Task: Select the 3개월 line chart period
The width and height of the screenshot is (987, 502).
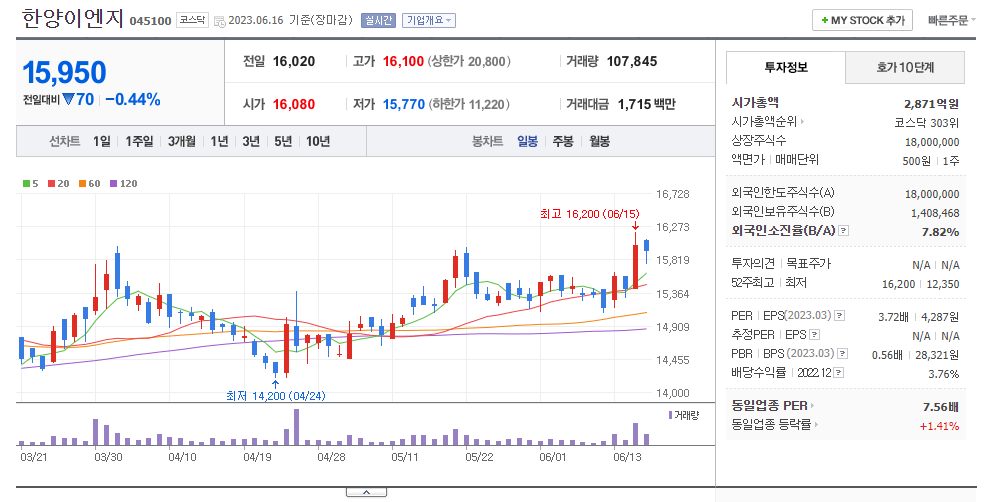Action: 182,142
